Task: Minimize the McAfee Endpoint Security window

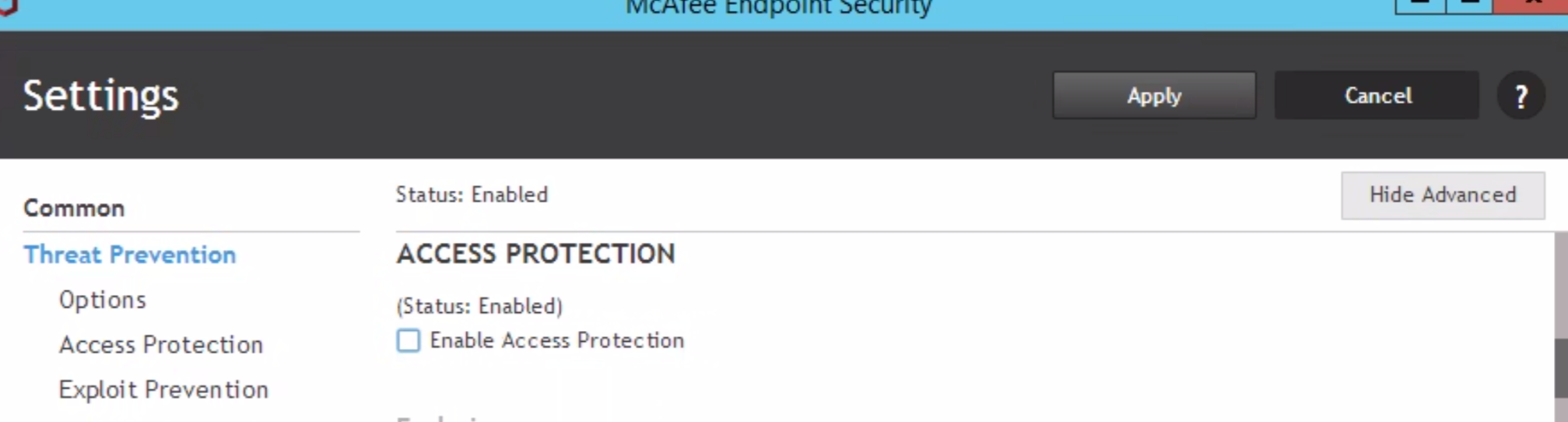Action: 1419,5
